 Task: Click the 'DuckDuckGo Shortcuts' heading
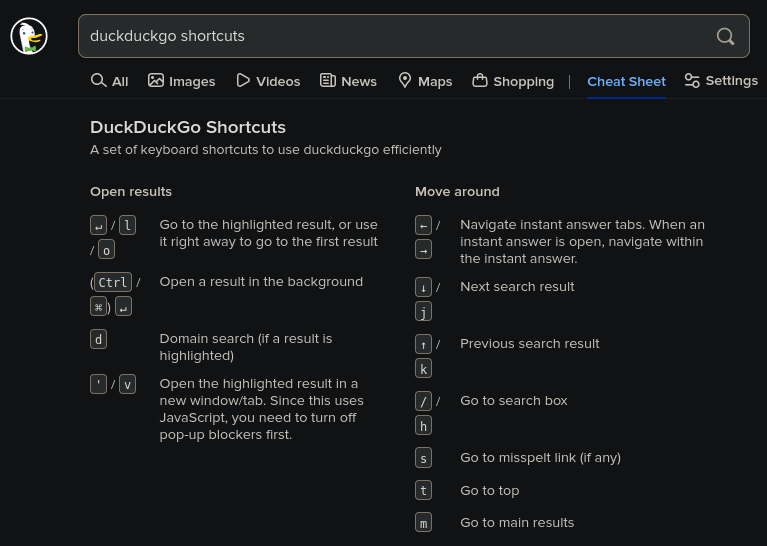[188, 127]
